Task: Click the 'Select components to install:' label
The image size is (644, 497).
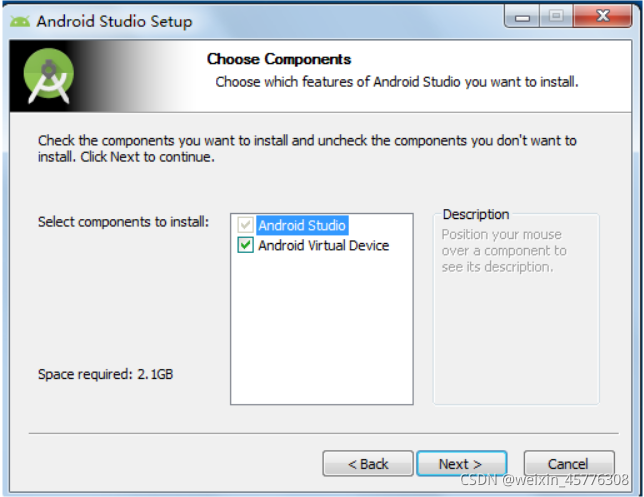Action: [x=123, y=221]
